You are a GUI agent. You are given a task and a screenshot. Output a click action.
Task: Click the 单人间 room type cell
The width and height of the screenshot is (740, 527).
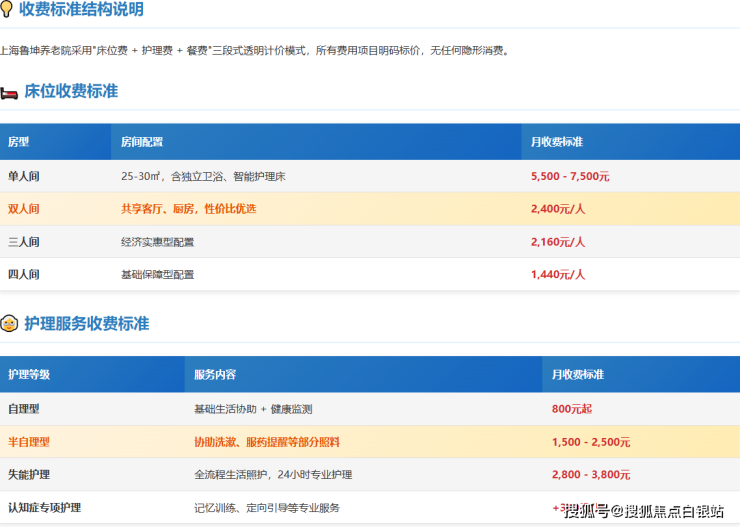click(24, 176)
